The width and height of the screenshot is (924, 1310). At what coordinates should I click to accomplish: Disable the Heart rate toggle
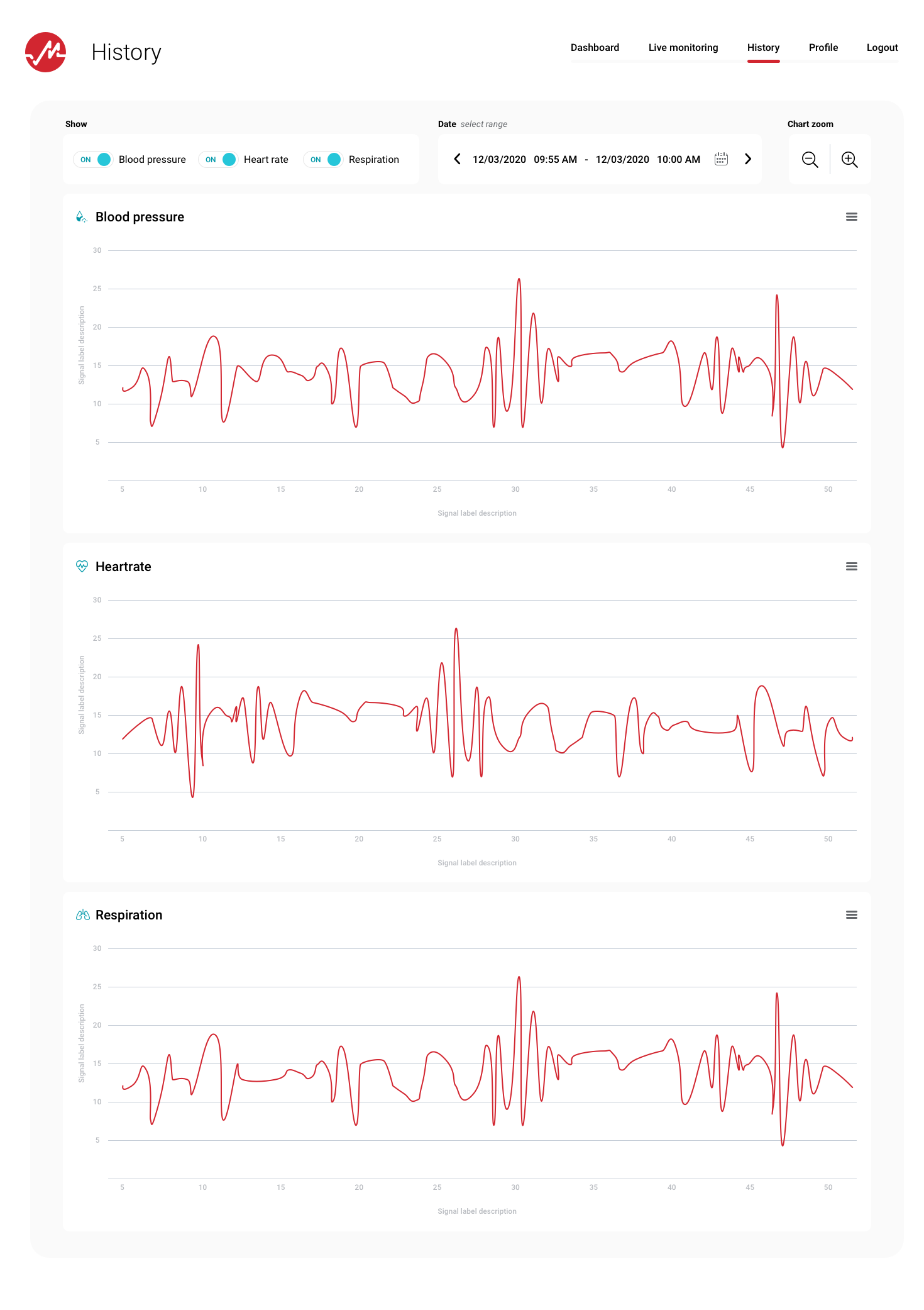point(219,160)
